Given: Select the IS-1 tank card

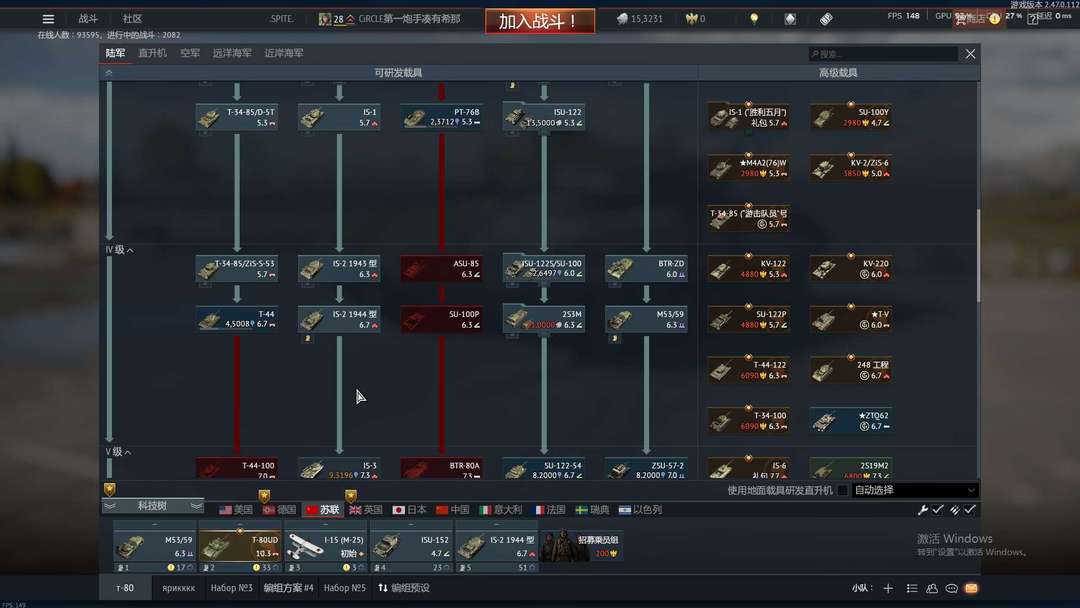Looking at the screenshot, I should tap(339, 117).
